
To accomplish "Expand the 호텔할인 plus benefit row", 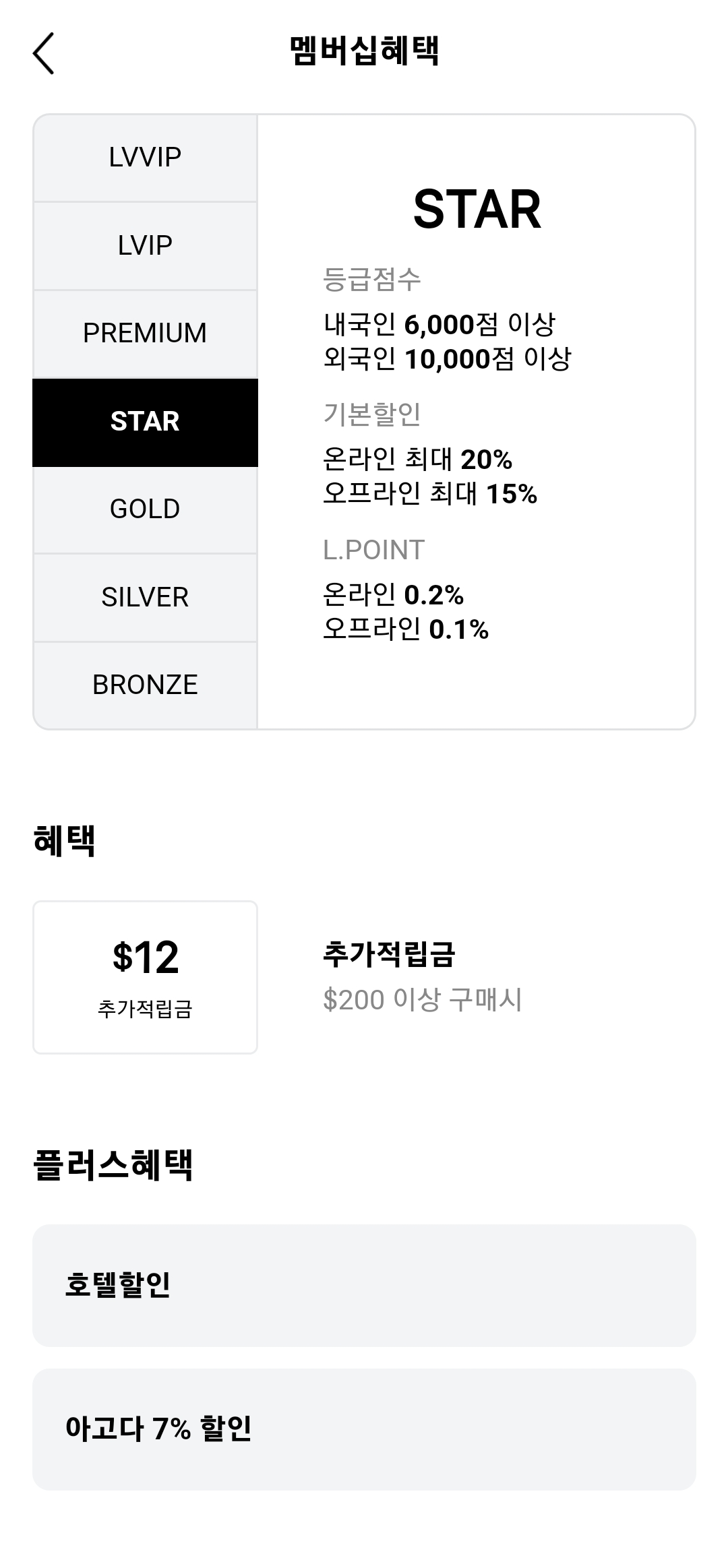I will (364, 1286).
